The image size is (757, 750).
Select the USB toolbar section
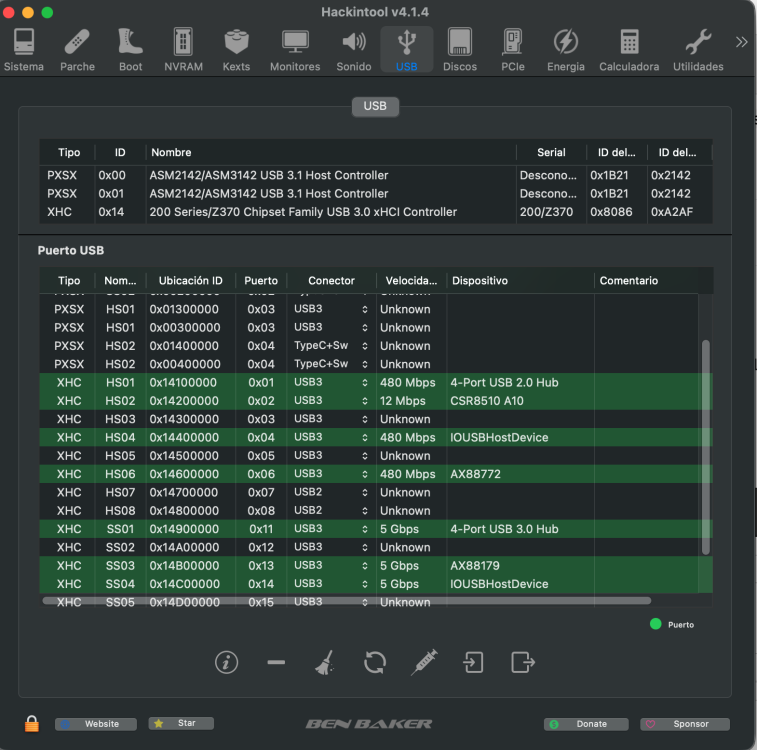407,50
